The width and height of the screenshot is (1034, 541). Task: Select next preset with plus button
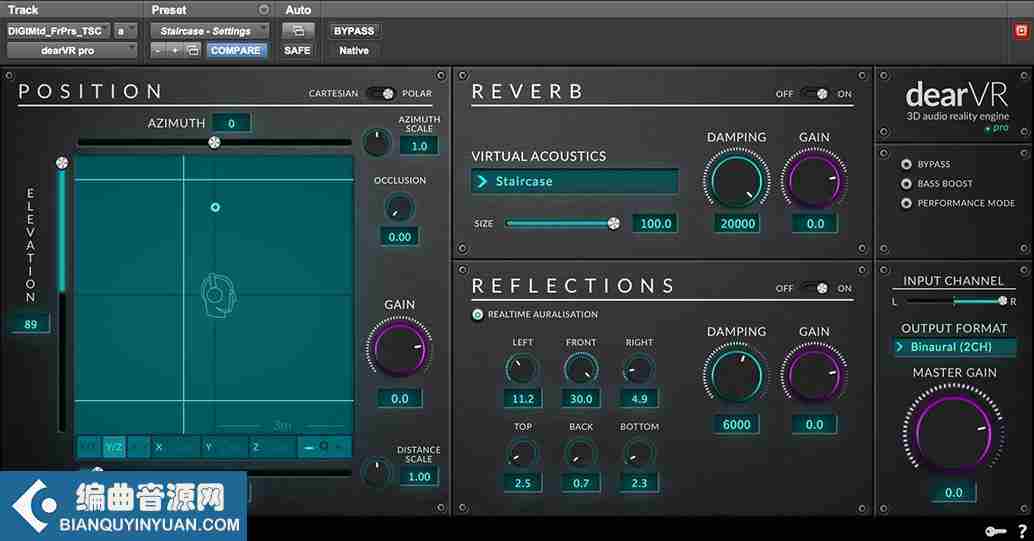175,50
